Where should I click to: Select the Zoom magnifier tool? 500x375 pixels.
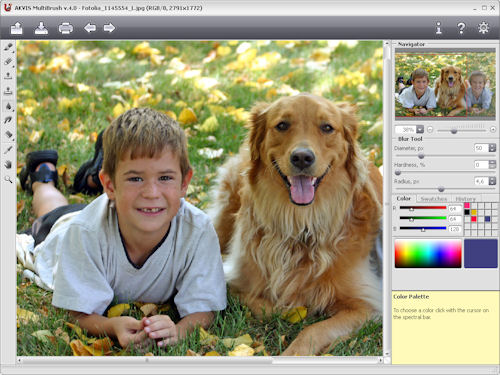8,180
